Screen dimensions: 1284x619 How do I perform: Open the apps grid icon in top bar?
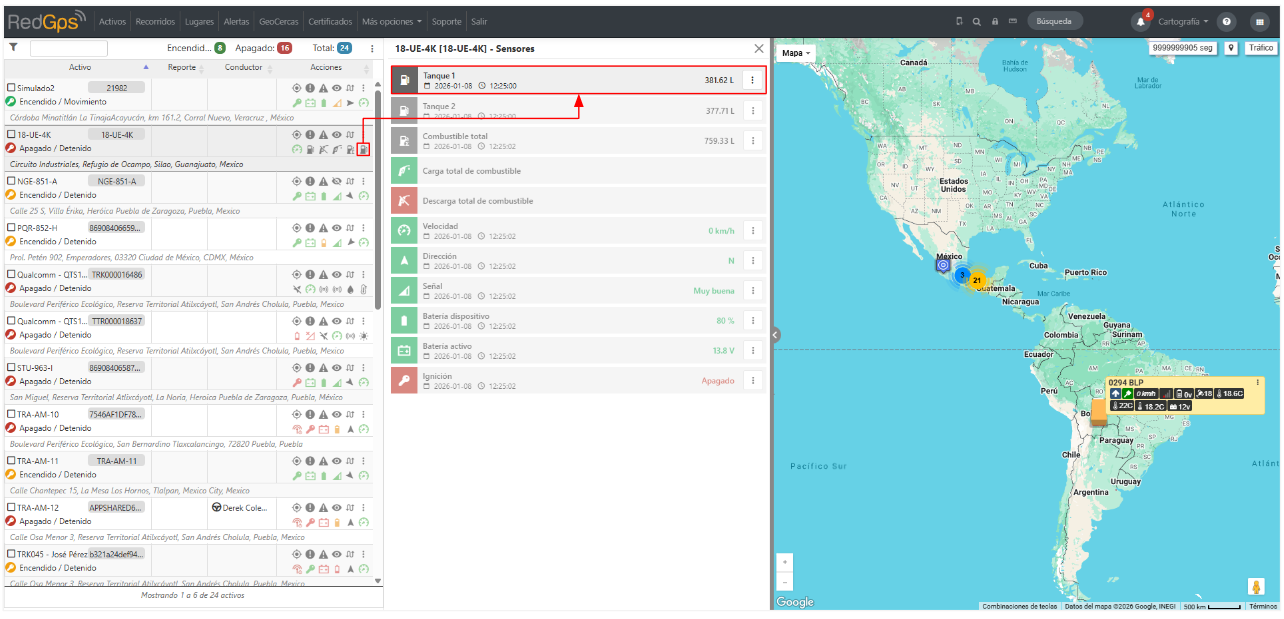tap(1259, 21)
